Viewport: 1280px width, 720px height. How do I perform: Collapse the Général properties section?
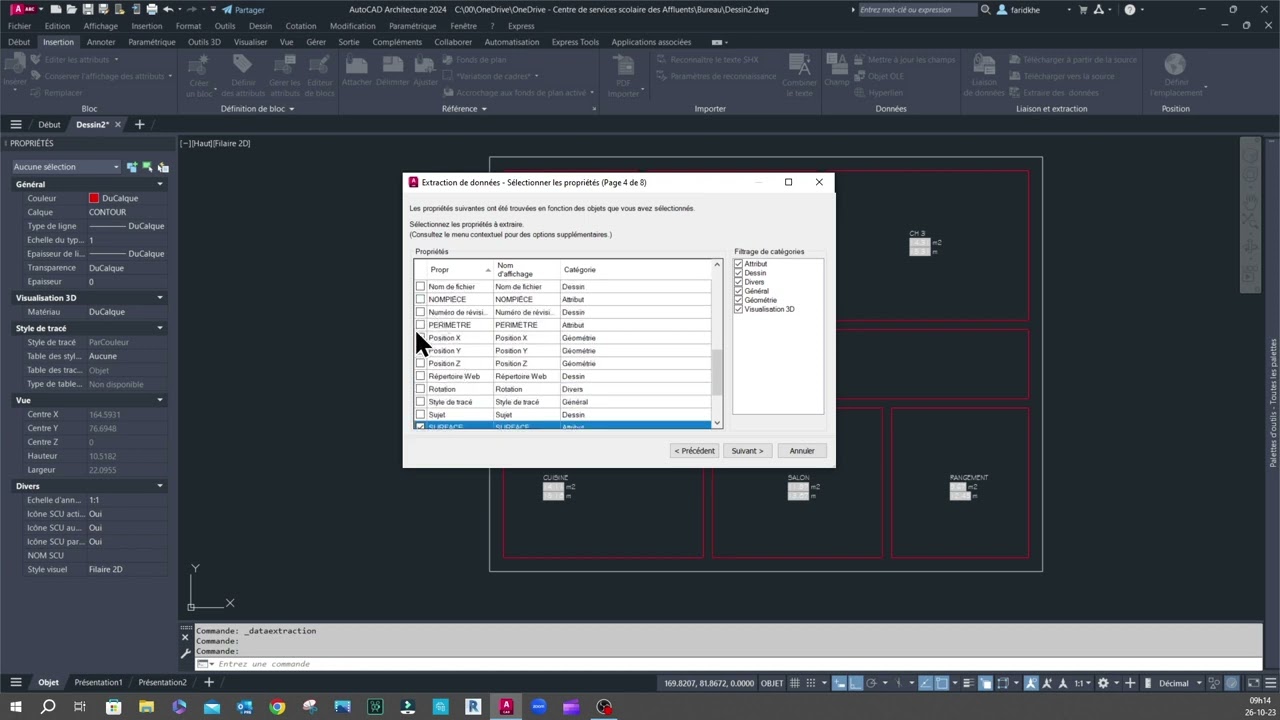[x=159, y=184]
